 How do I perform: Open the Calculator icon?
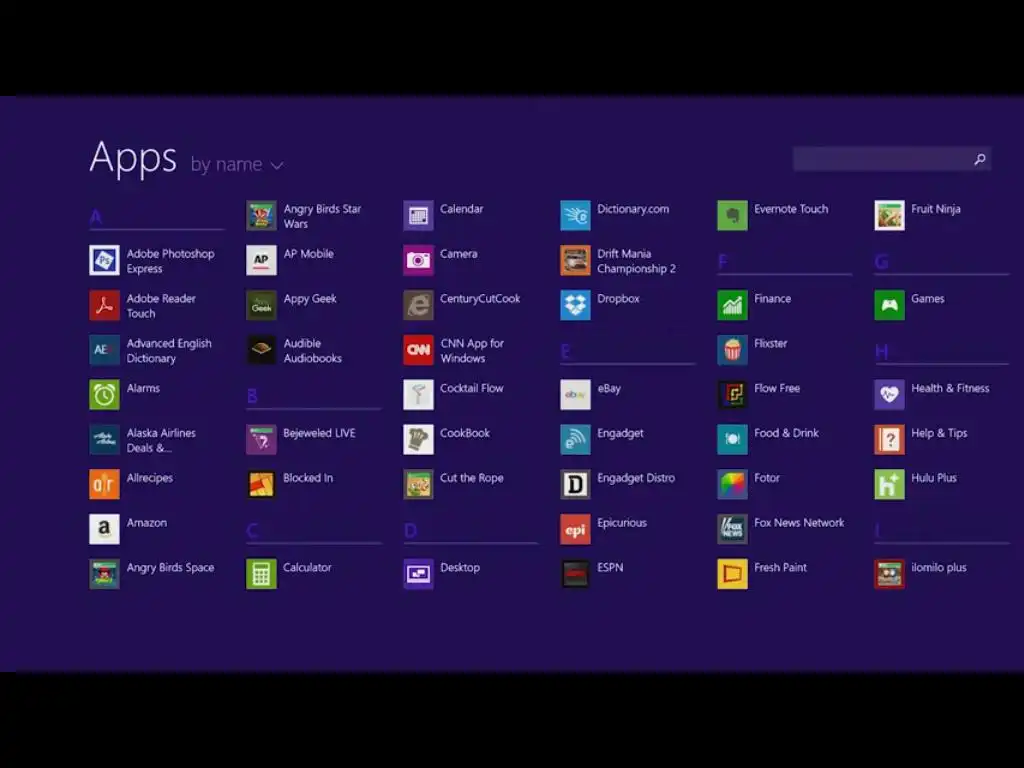(261, 574)
